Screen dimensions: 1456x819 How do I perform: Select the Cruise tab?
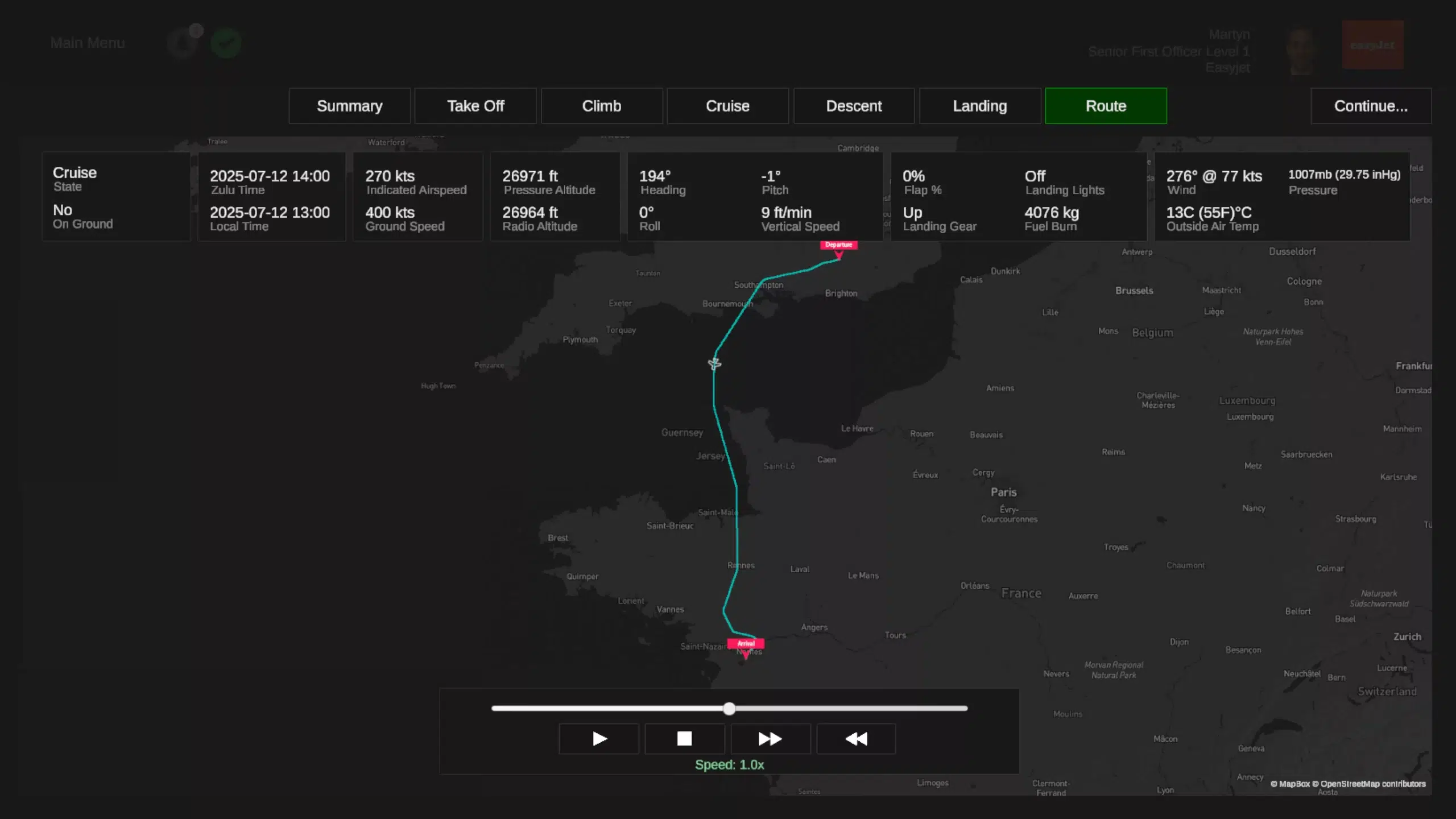click(x=727, y=106)
